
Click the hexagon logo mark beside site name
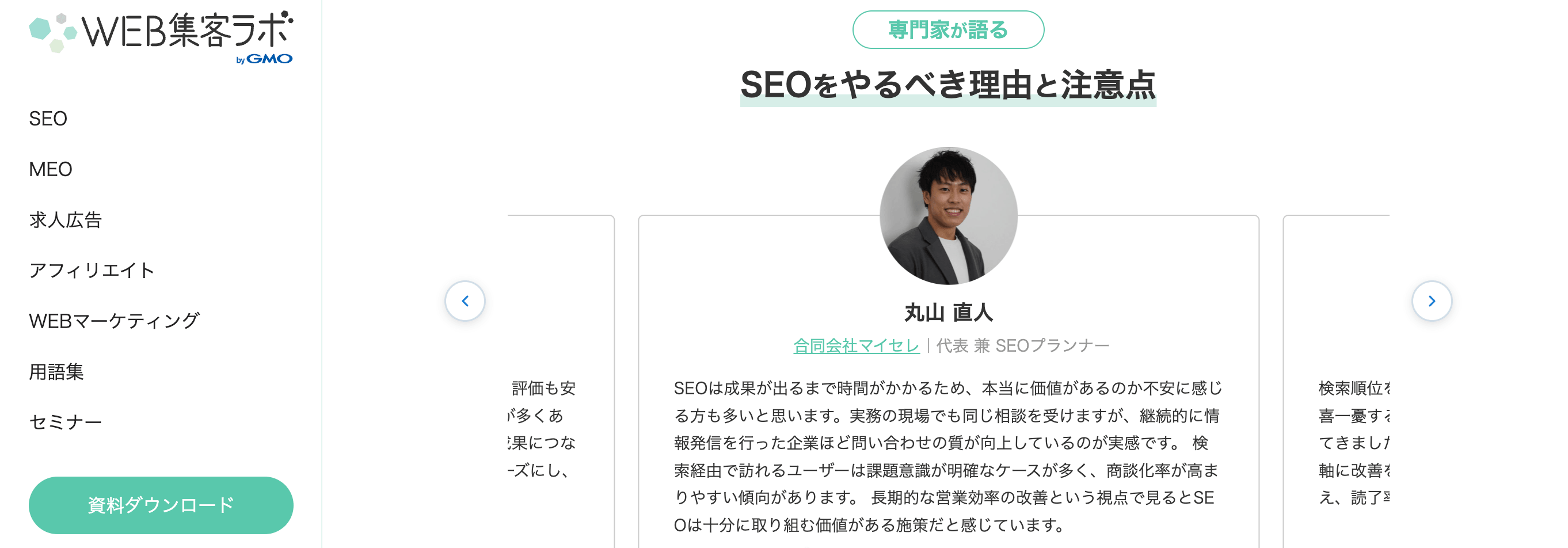coord(55,33)
